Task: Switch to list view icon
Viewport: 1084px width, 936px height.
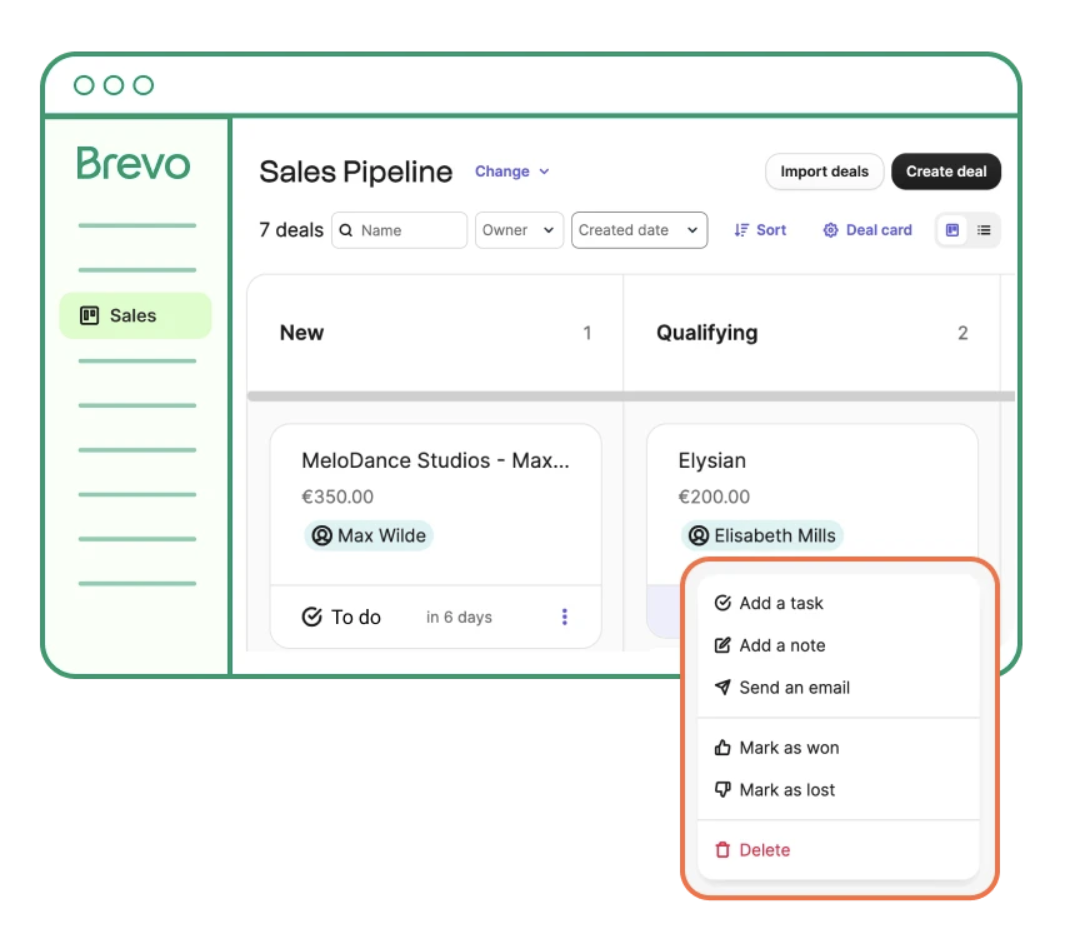Action: (x=983, y=230)
